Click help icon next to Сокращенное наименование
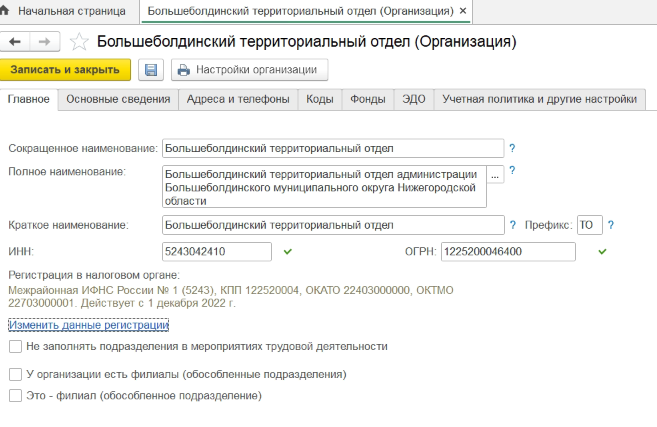The height and width of the screenshot is (427, 657). click(x=512, y=148)
